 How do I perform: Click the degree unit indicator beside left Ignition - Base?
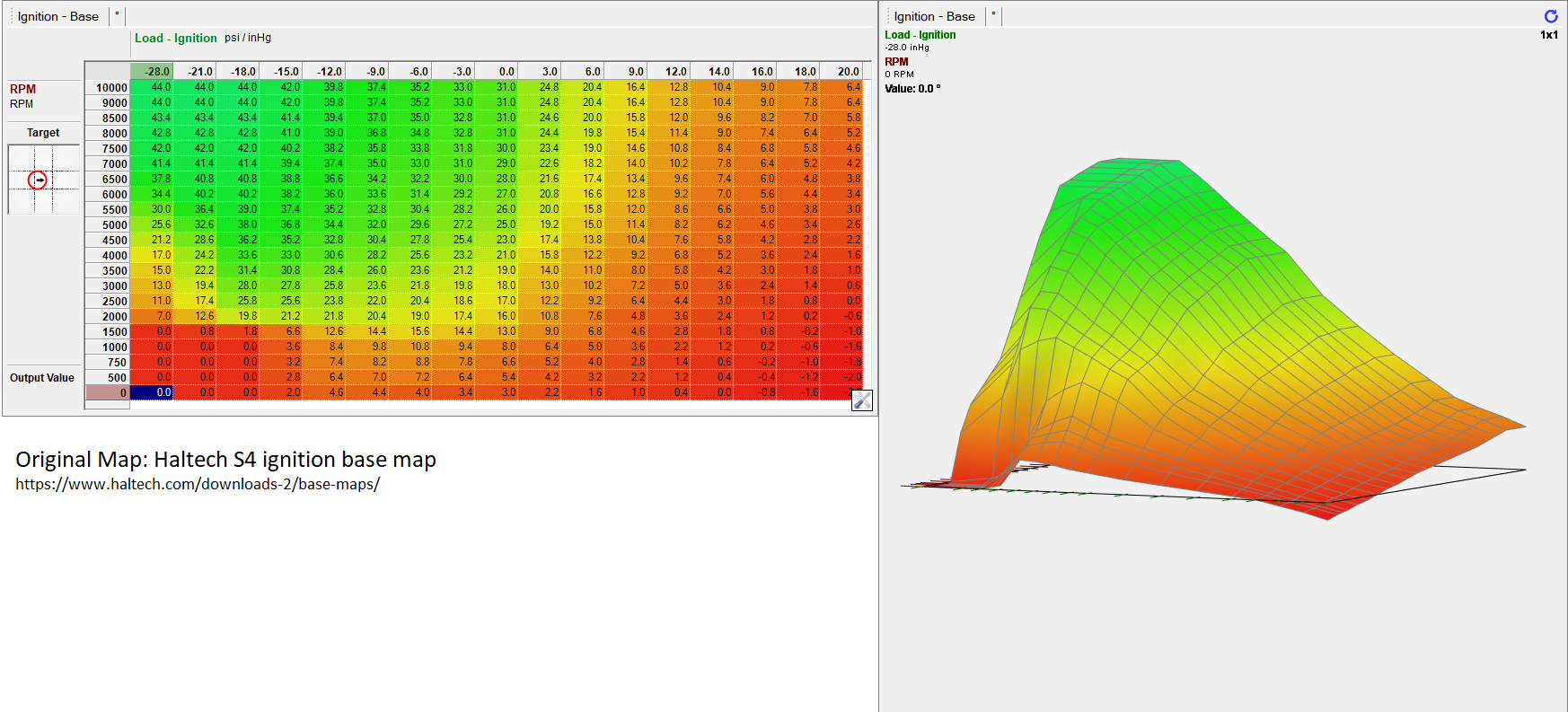point(117,14)
